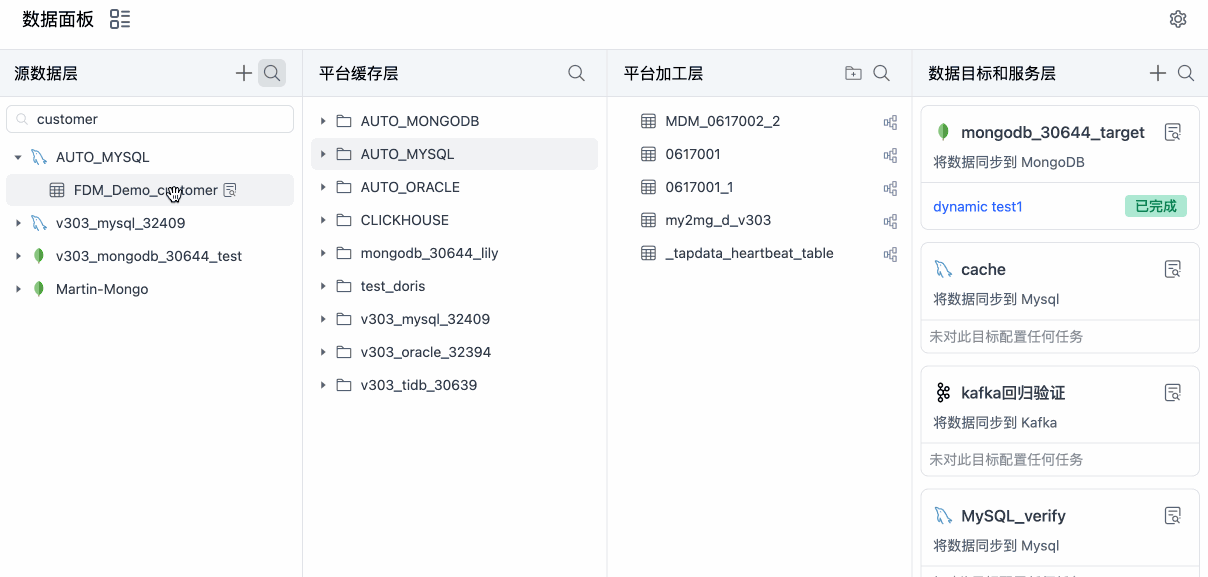Expand the CLICKHOUSE folder
This screenshot has height=577, width=1208.
323,220
